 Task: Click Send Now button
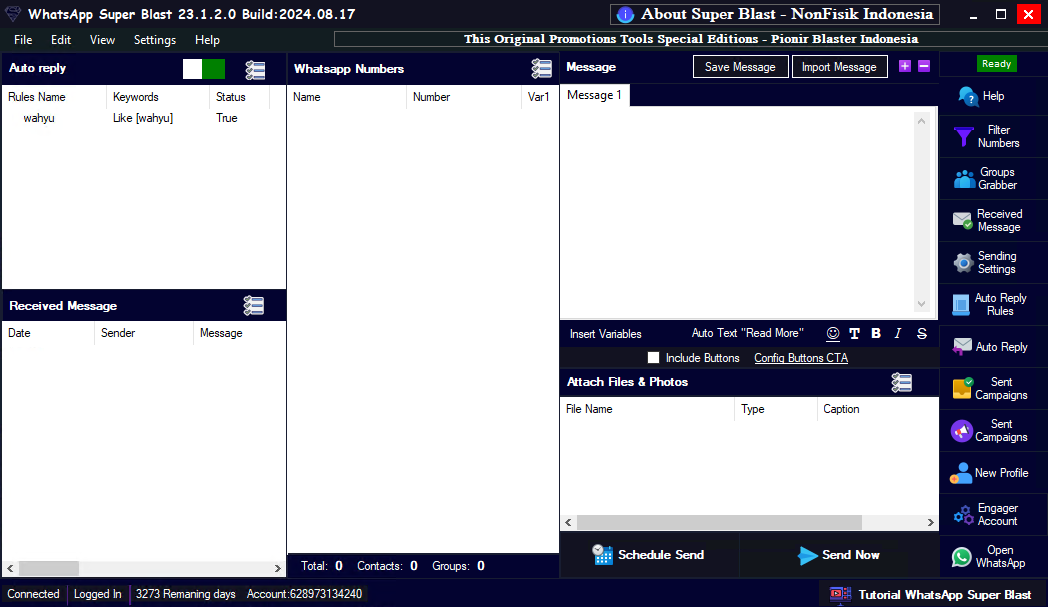pos(839,555)
